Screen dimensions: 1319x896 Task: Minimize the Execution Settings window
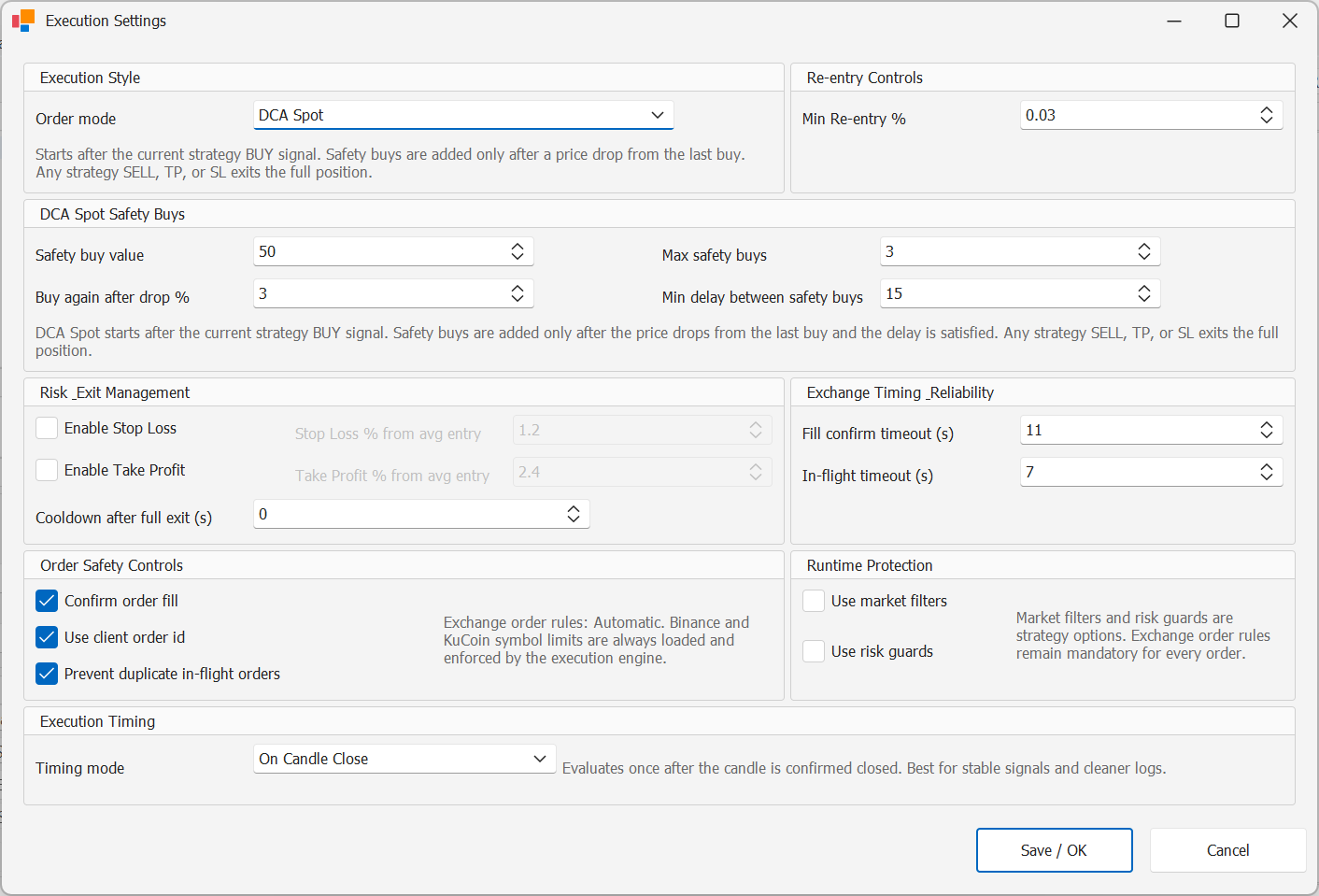tap(1174, 21)
